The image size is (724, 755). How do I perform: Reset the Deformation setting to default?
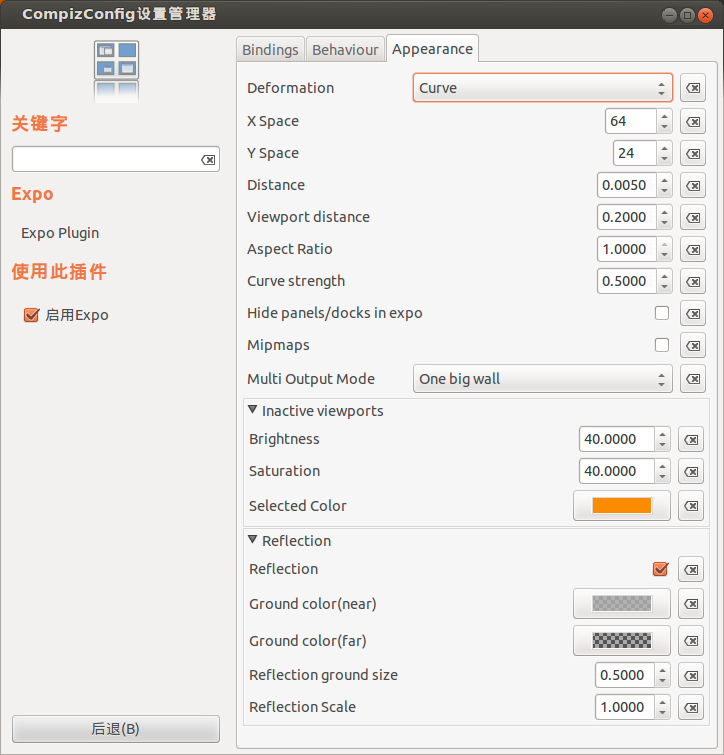pyautogui.click(x=693, y=88)
